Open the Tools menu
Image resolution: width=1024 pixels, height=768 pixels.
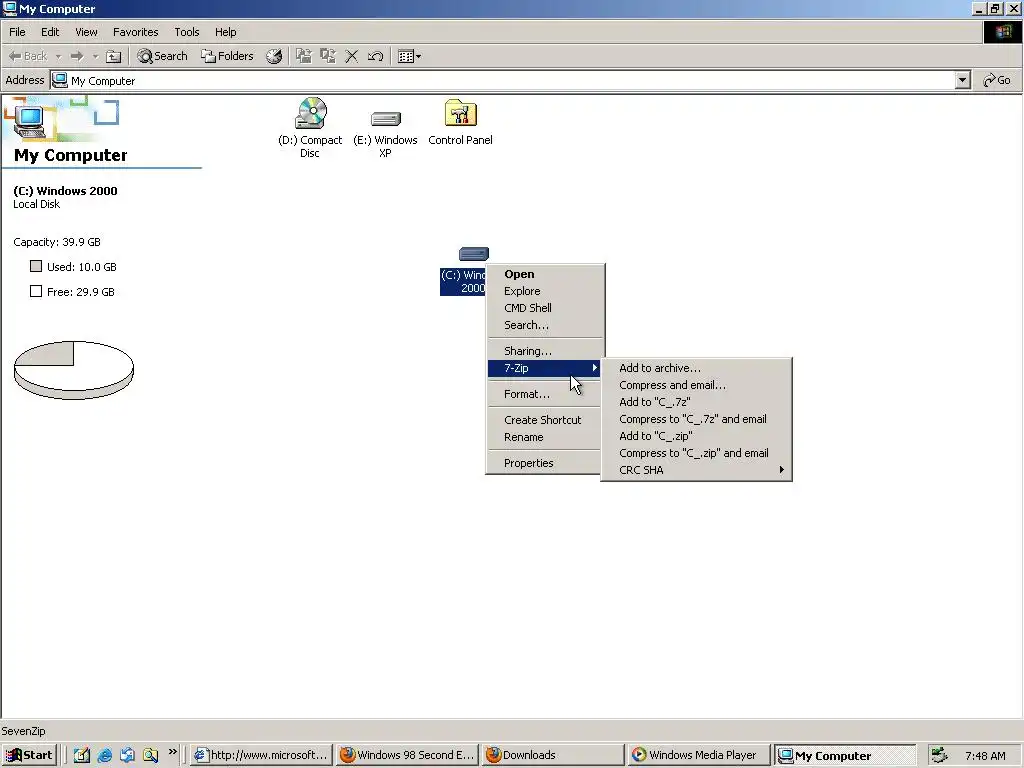coord(187,32)
